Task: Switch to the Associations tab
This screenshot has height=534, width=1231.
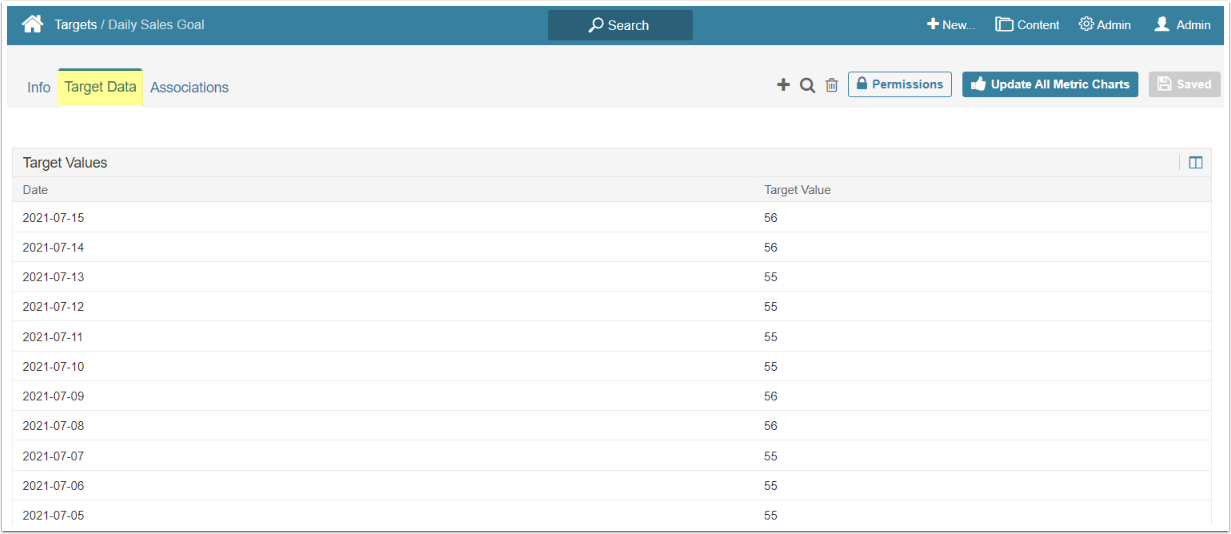Action: click(x=189, y=87)
